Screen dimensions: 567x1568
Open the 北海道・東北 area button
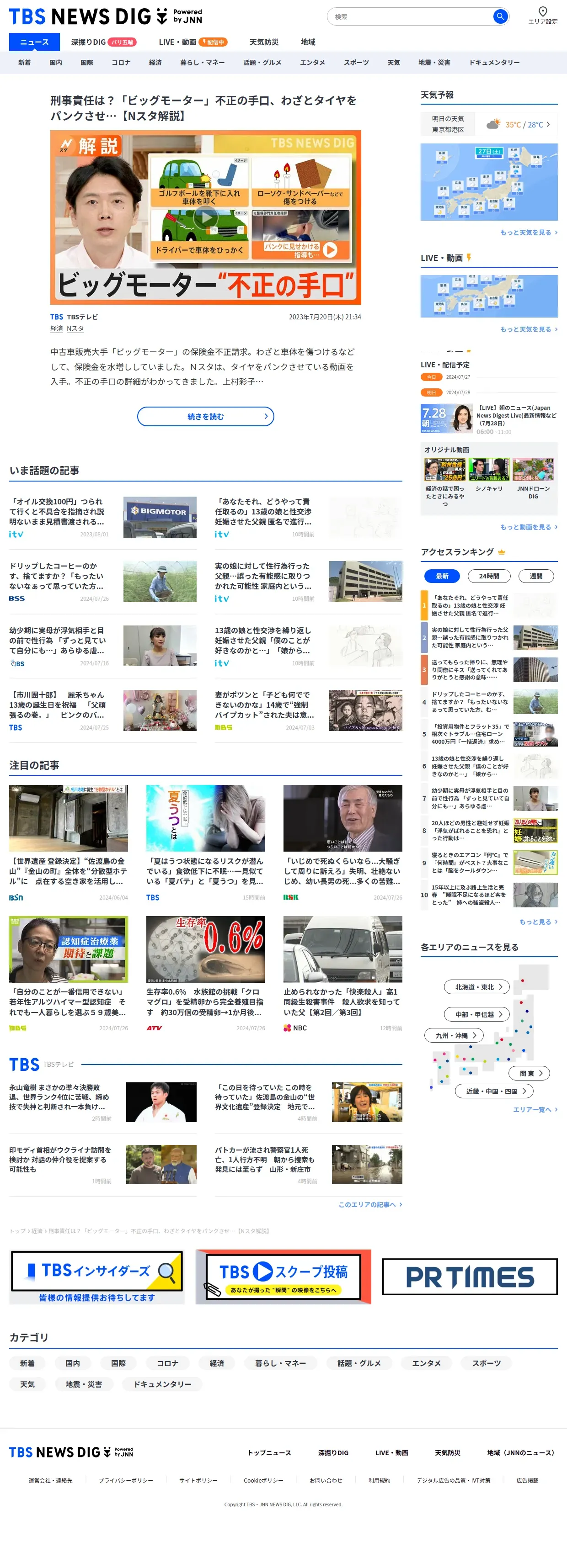tap(477, 987)
